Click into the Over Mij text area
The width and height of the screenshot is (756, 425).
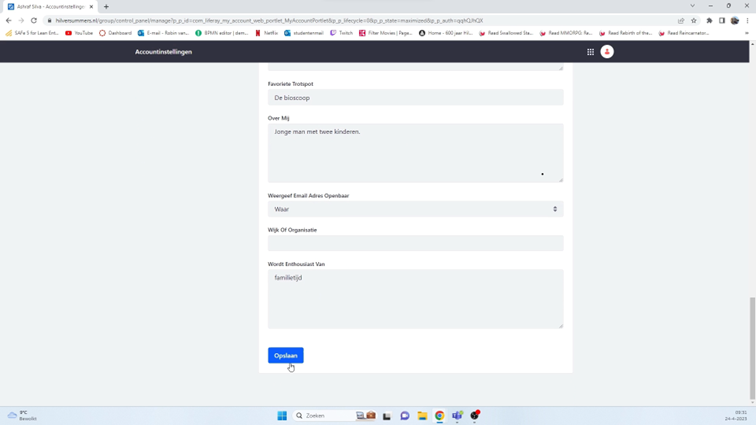pyautogui.click(x=415, y=152)
